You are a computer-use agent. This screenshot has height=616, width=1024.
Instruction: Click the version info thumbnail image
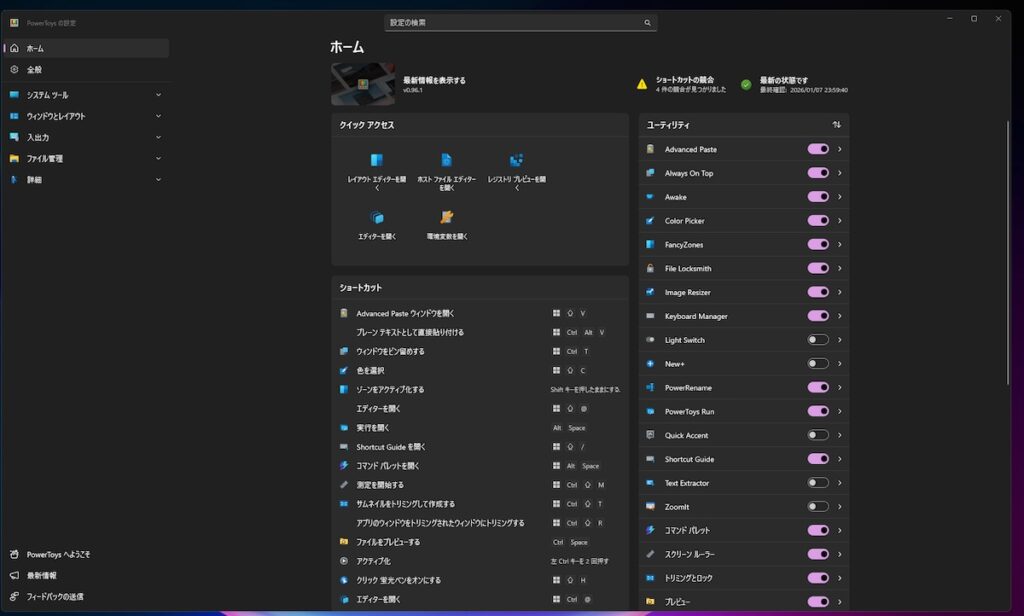point(363,84)
